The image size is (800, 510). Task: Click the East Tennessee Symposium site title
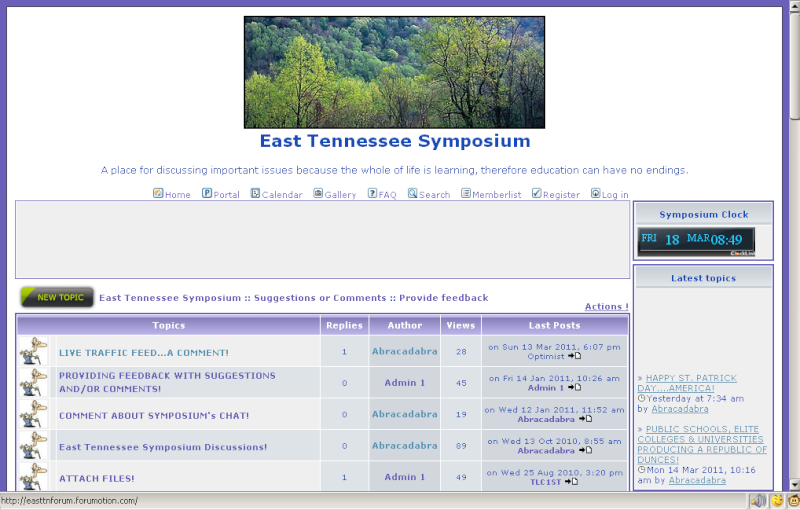point(395,141)
